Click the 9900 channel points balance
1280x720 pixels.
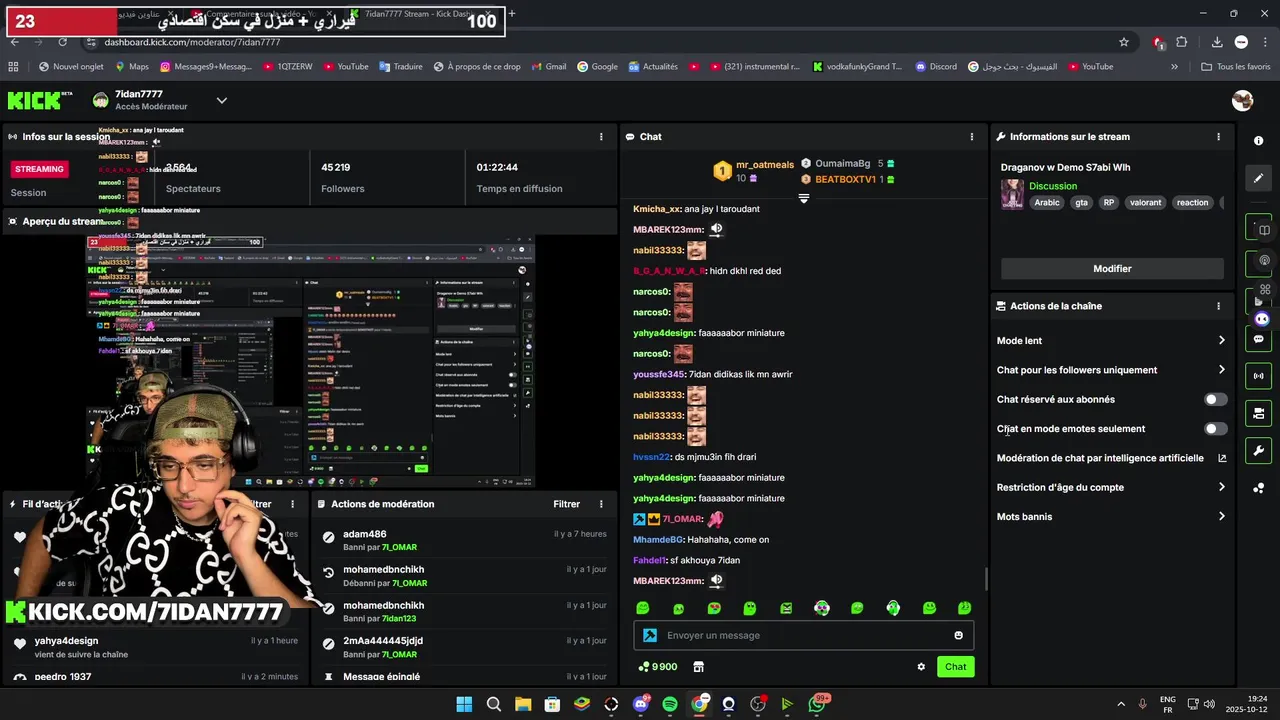pyautogui.click(x=658, y=667)
